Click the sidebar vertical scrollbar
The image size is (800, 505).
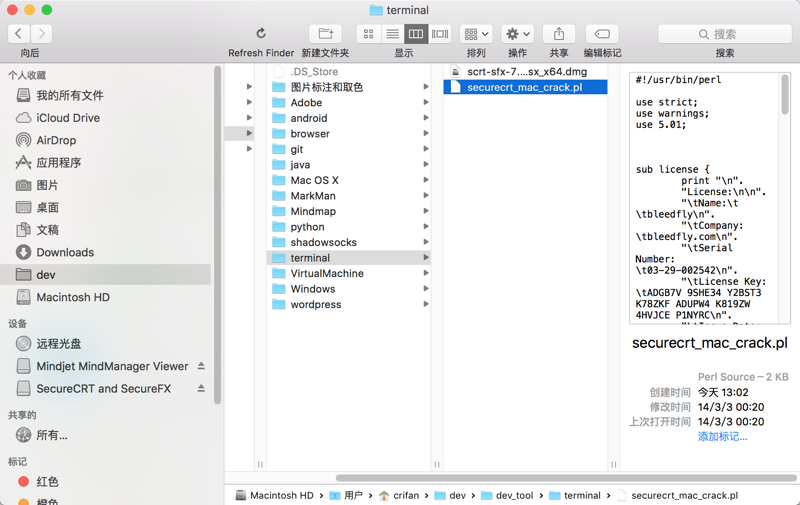point(217,235)
